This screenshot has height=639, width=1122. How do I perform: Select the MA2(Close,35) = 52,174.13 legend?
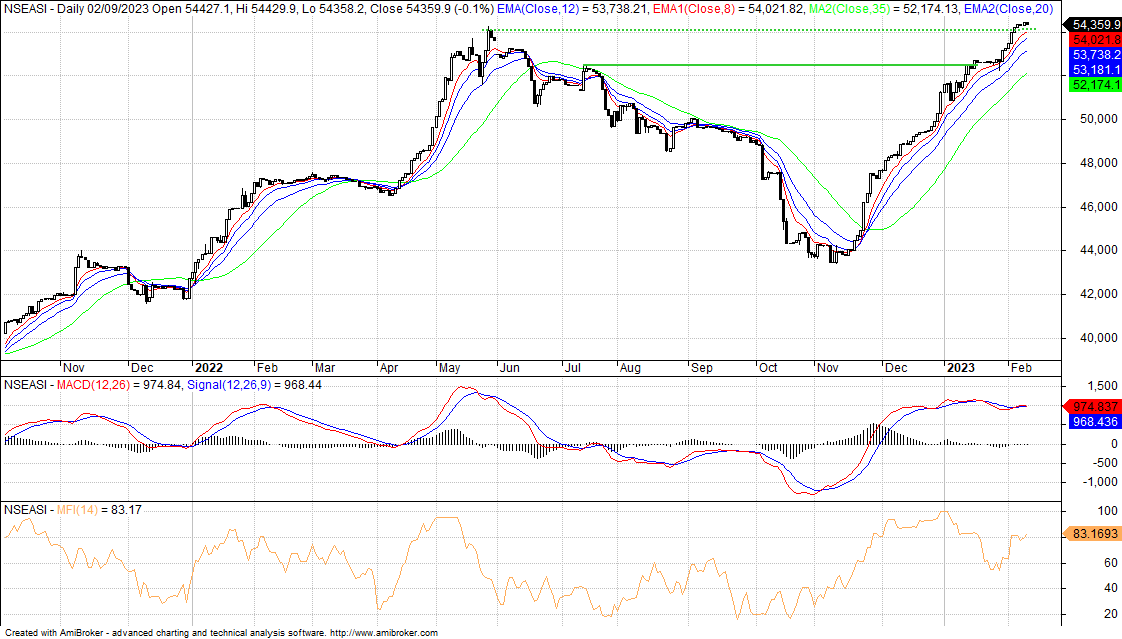(884, 9)
